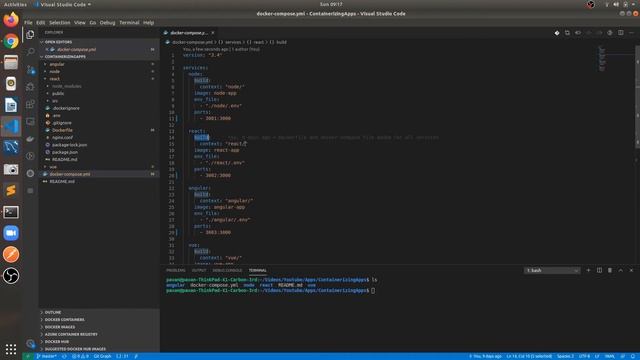Select docker-compose.yml in the explorer tree
Screen dimensions: 640x360
(99, 174)
